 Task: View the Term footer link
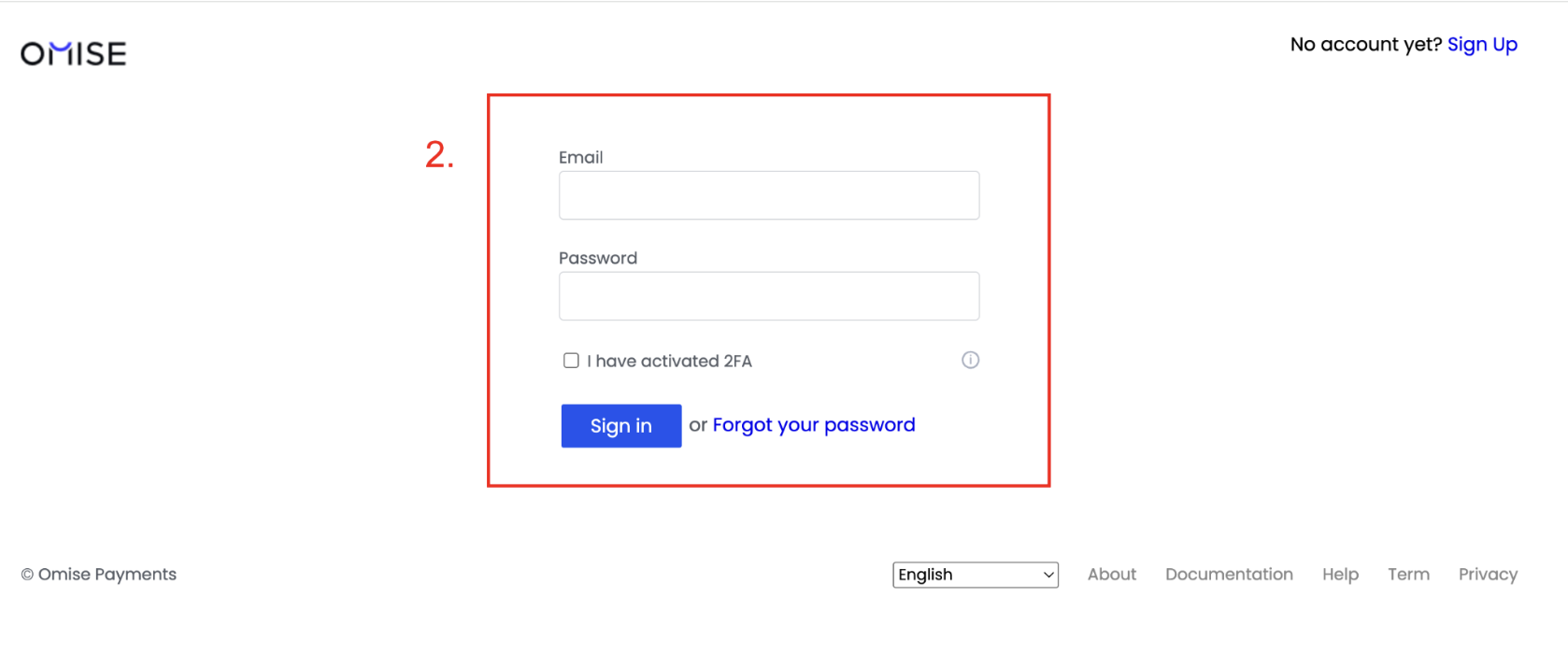coord(1408,575)
